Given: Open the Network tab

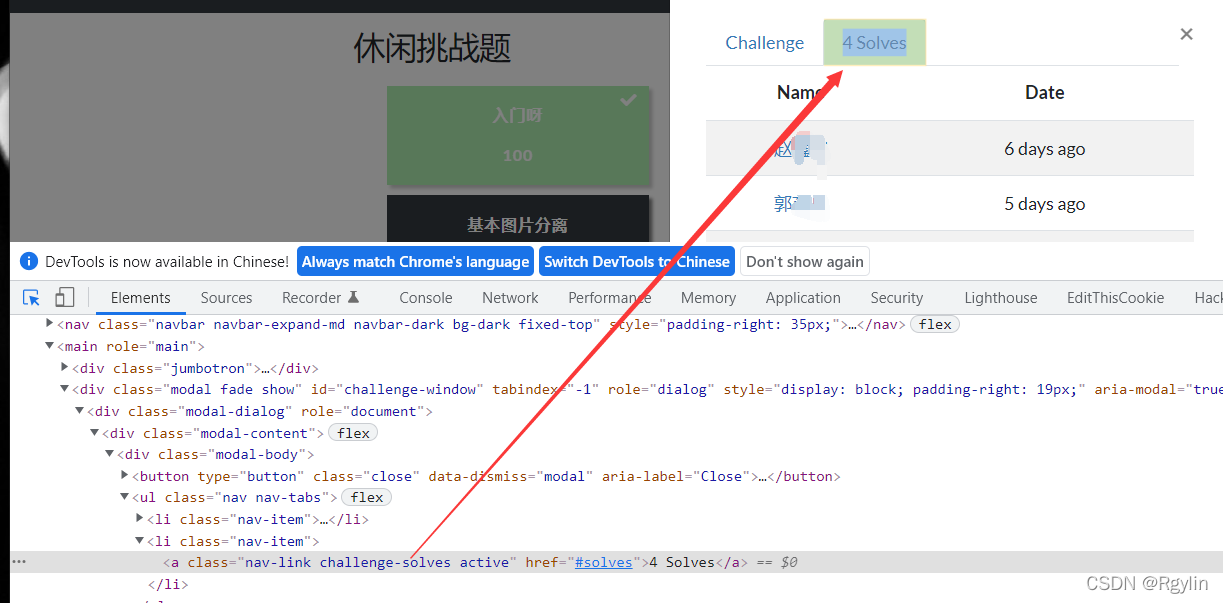Looking at the screenshot, I should click(510, 297).
